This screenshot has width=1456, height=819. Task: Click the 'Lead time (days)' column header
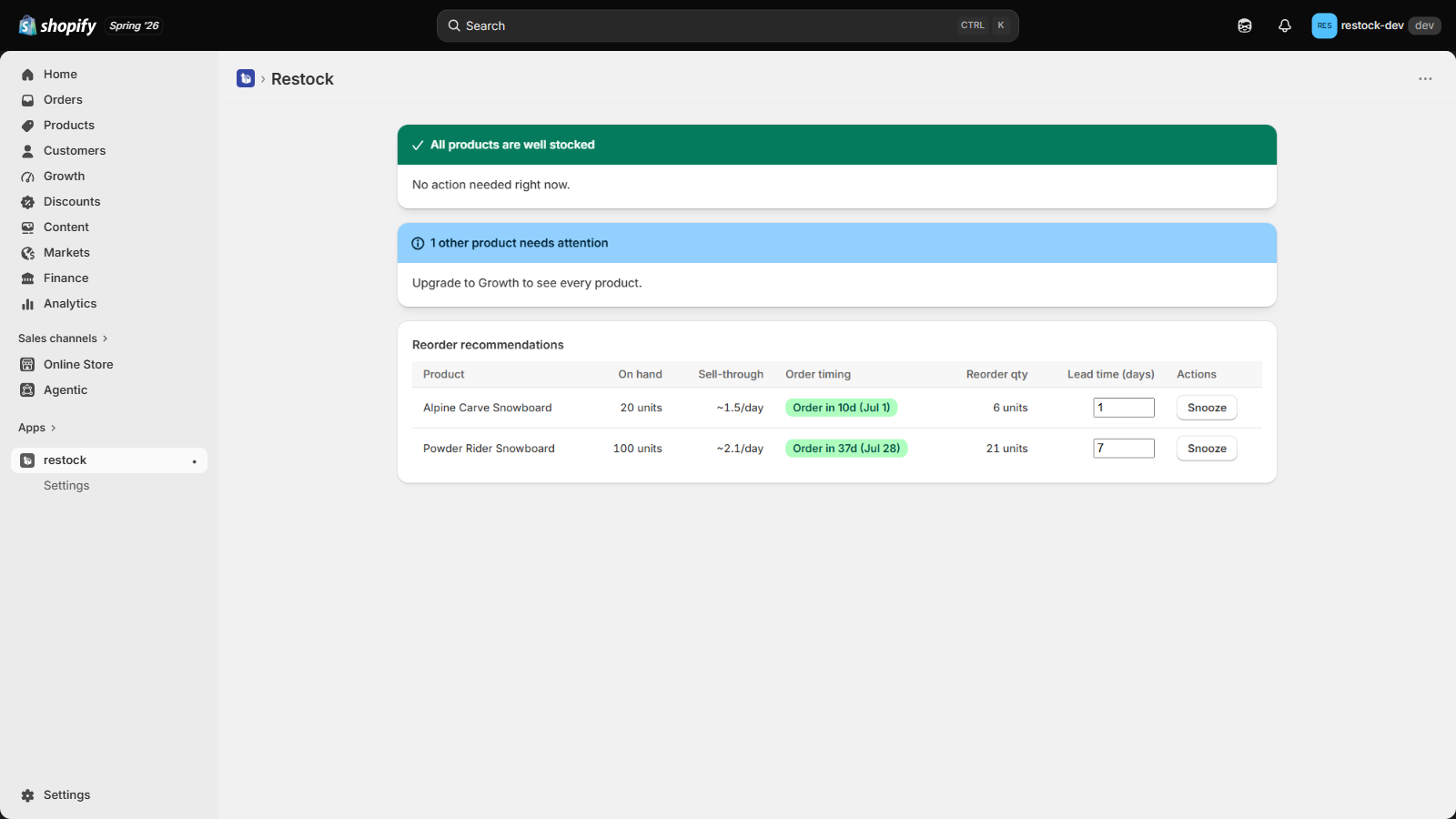(x=1111, y=374)
